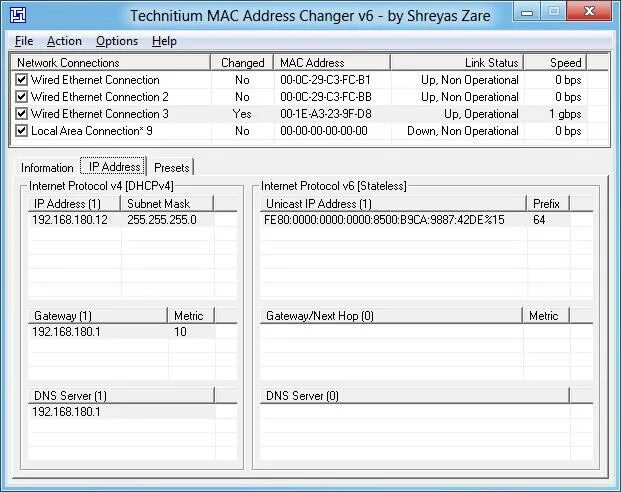Screen dimensions: 621x492
Task: Click the "1 gbps" speed value
Action: [x=565, y=114]
